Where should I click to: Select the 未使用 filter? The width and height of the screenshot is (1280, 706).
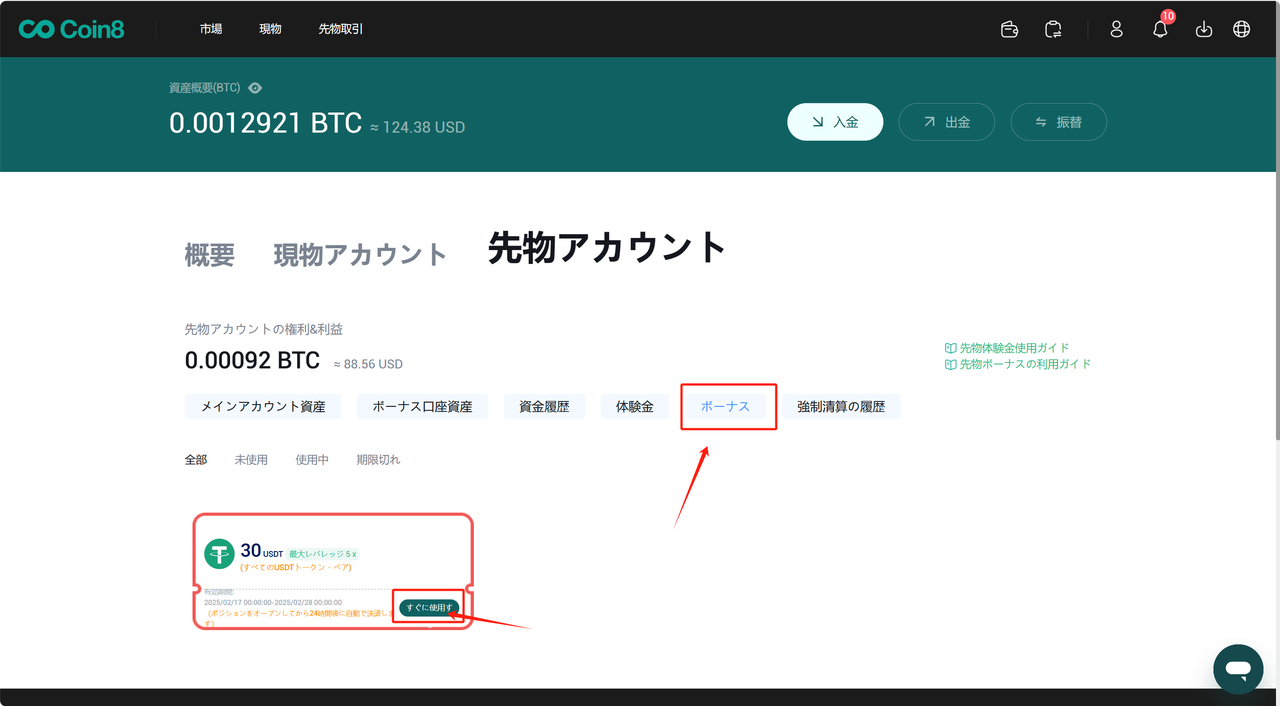point(251,460)
